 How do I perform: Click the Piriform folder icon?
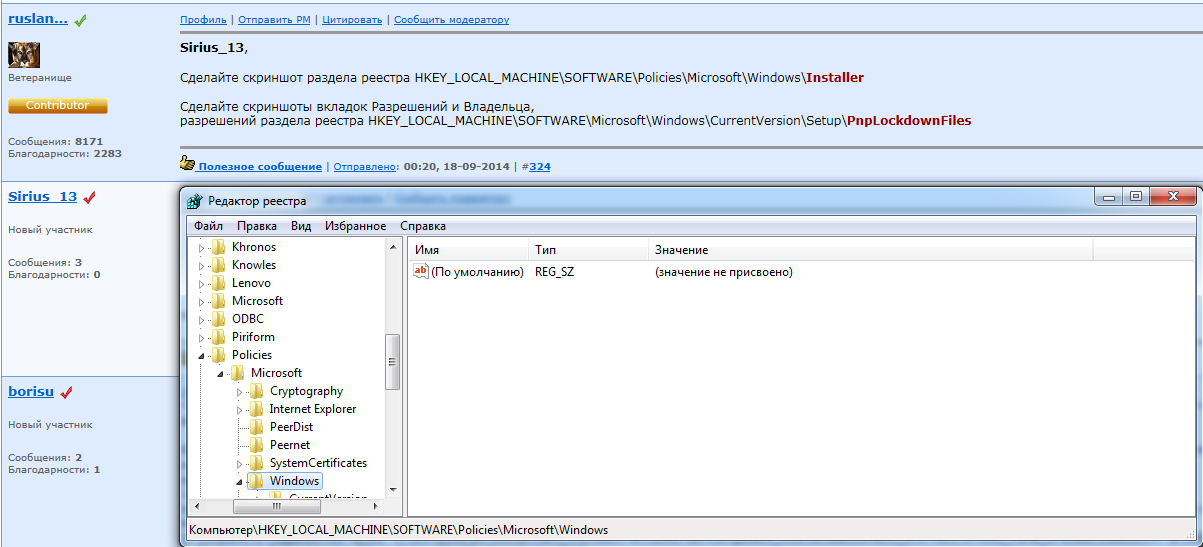[218, 337]
